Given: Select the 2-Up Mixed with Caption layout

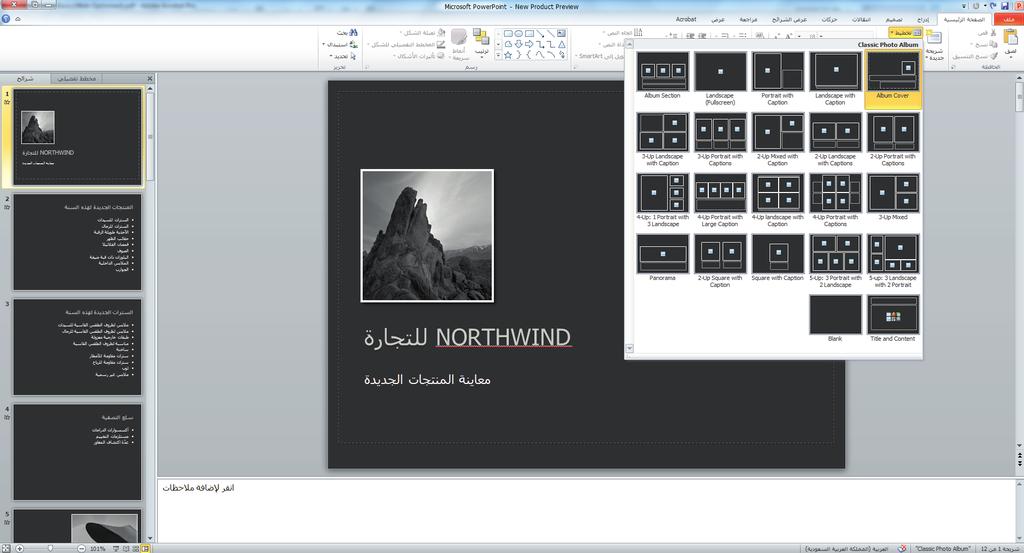Looking at the screenshot, I should tap(777, 139).
